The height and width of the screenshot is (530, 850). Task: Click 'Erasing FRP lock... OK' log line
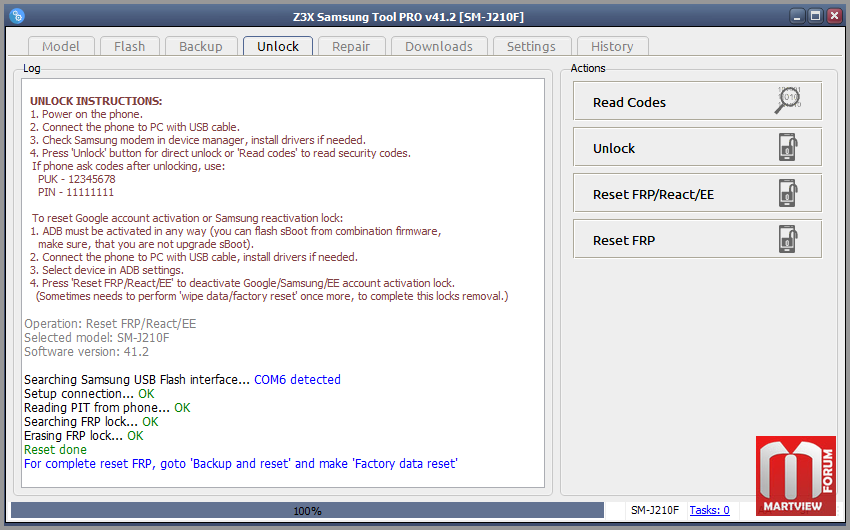[84, 436]
